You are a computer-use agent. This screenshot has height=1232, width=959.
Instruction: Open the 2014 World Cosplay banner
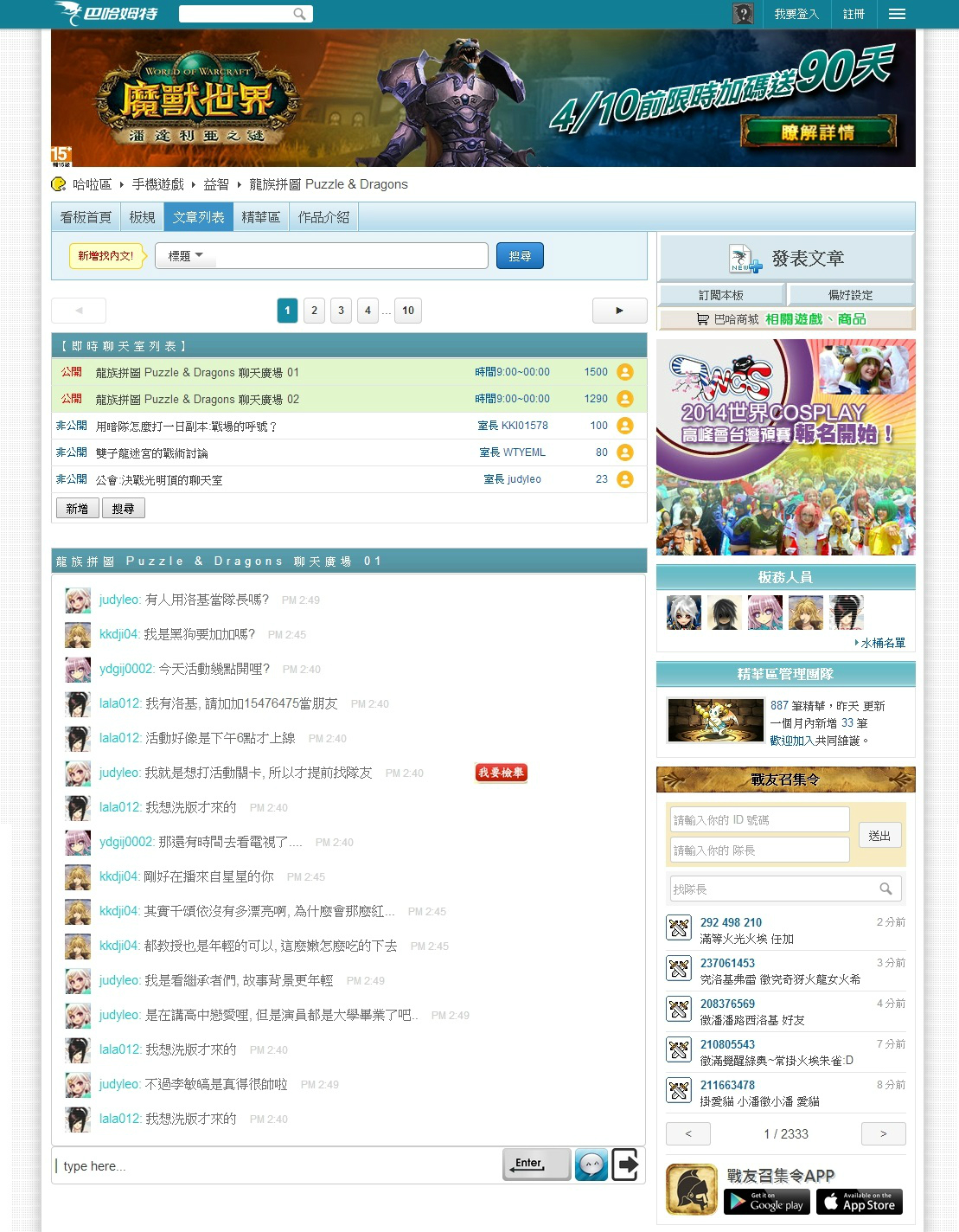click(785, 447)
